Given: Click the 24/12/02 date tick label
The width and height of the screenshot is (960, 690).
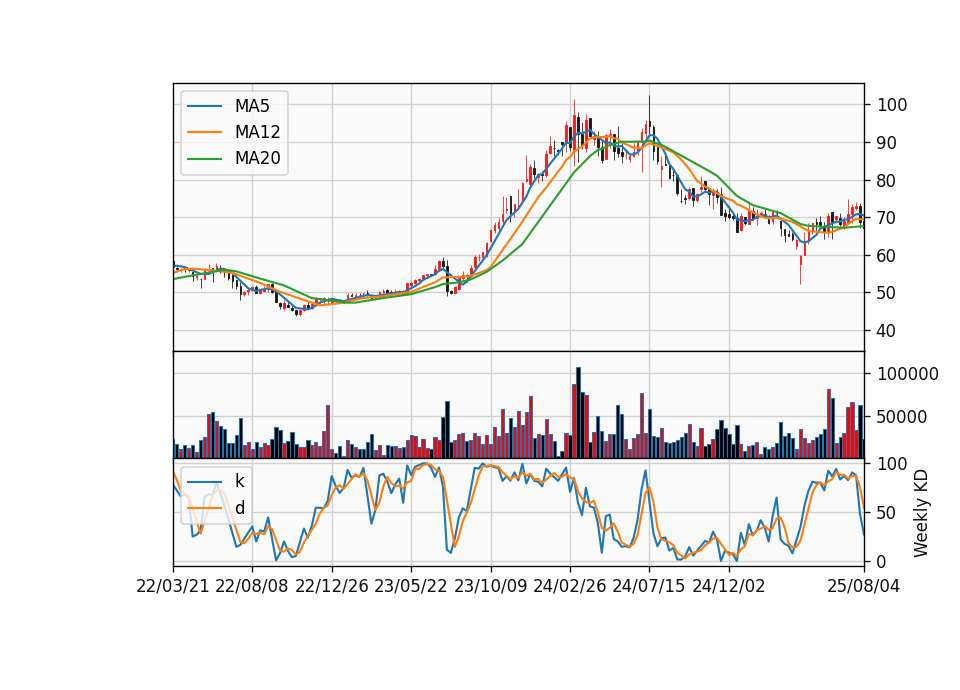Looking at the screenshot, I should click(x=729, y=586).
